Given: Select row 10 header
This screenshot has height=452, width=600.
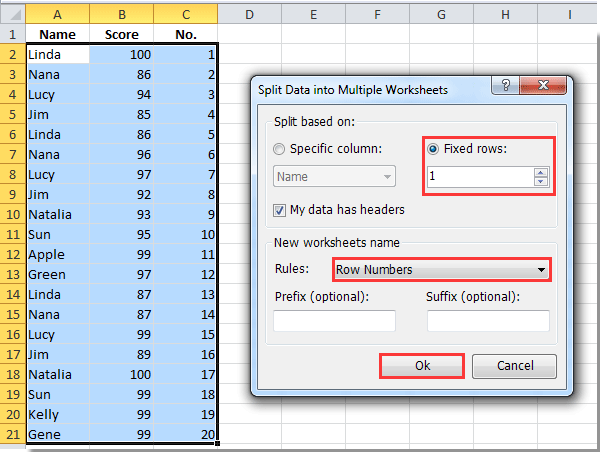Looking at the screenshot, I should [12, 214].
